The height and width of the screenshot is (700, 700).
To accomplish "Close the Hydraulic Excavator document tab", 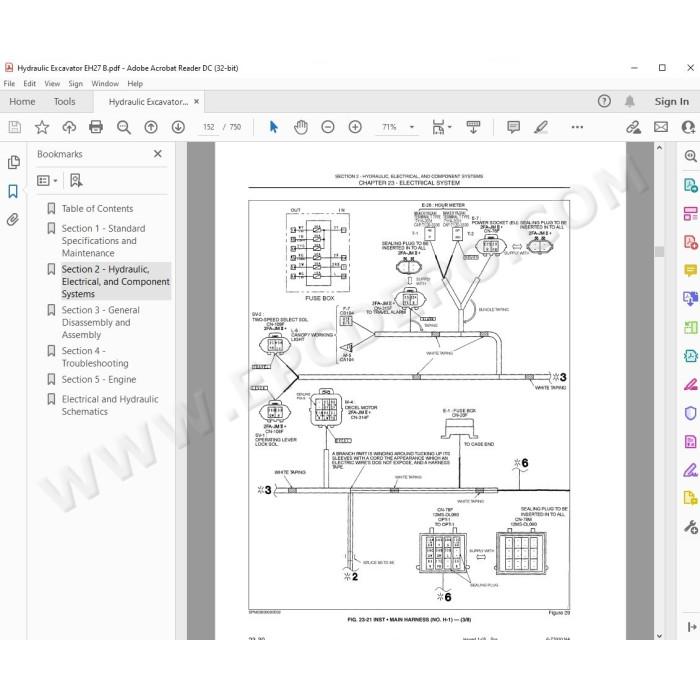I will 196,101.
